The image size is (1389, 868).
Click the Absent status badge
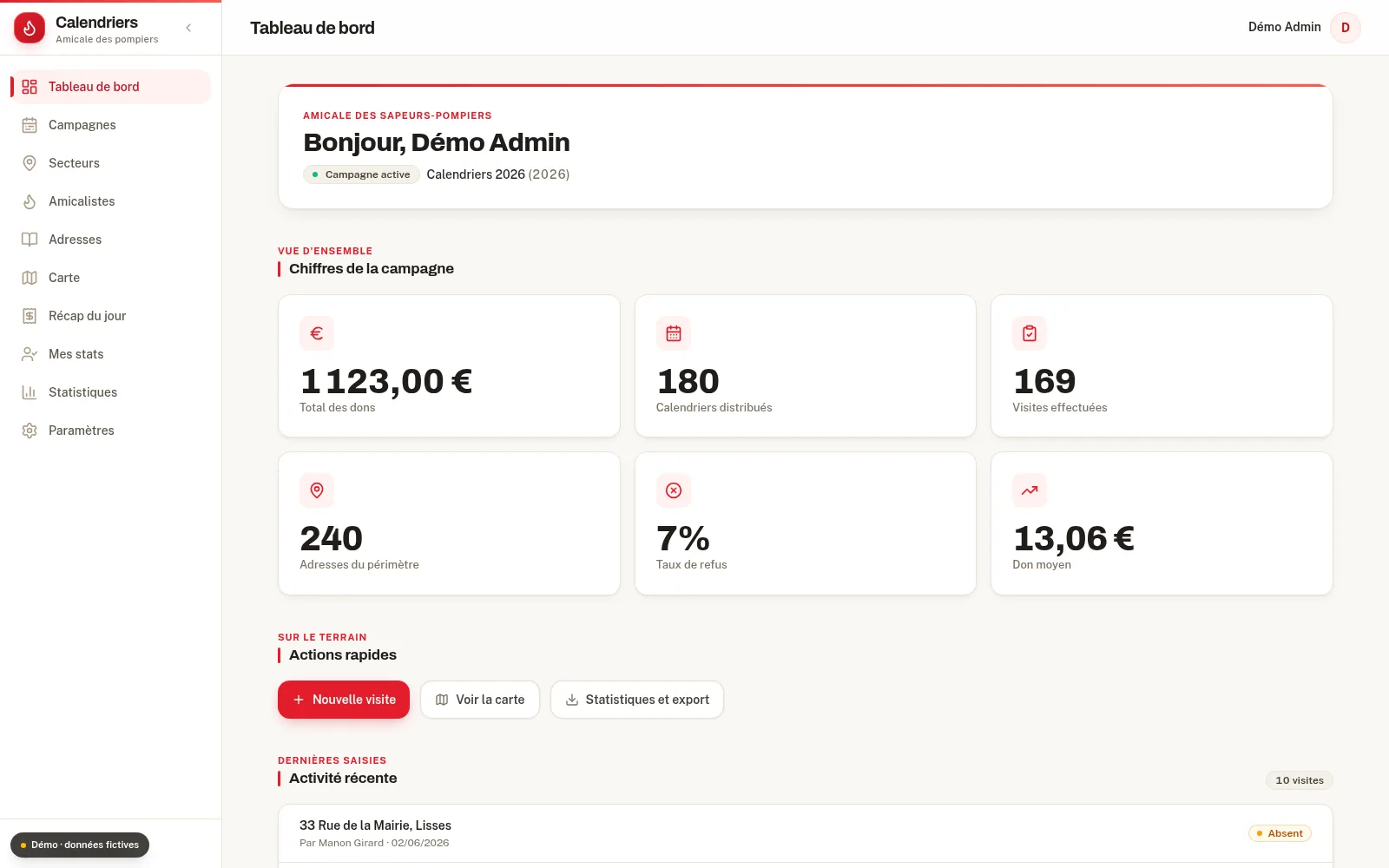[x=1280, y=833]
